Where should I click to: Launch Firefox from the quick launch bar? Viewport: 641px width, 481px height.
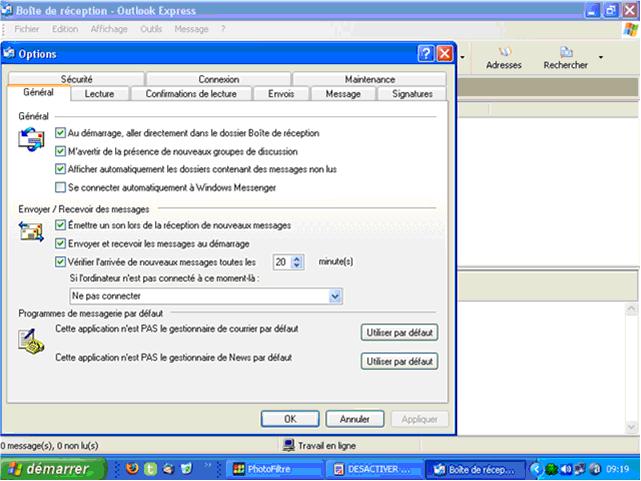(132, 468)
